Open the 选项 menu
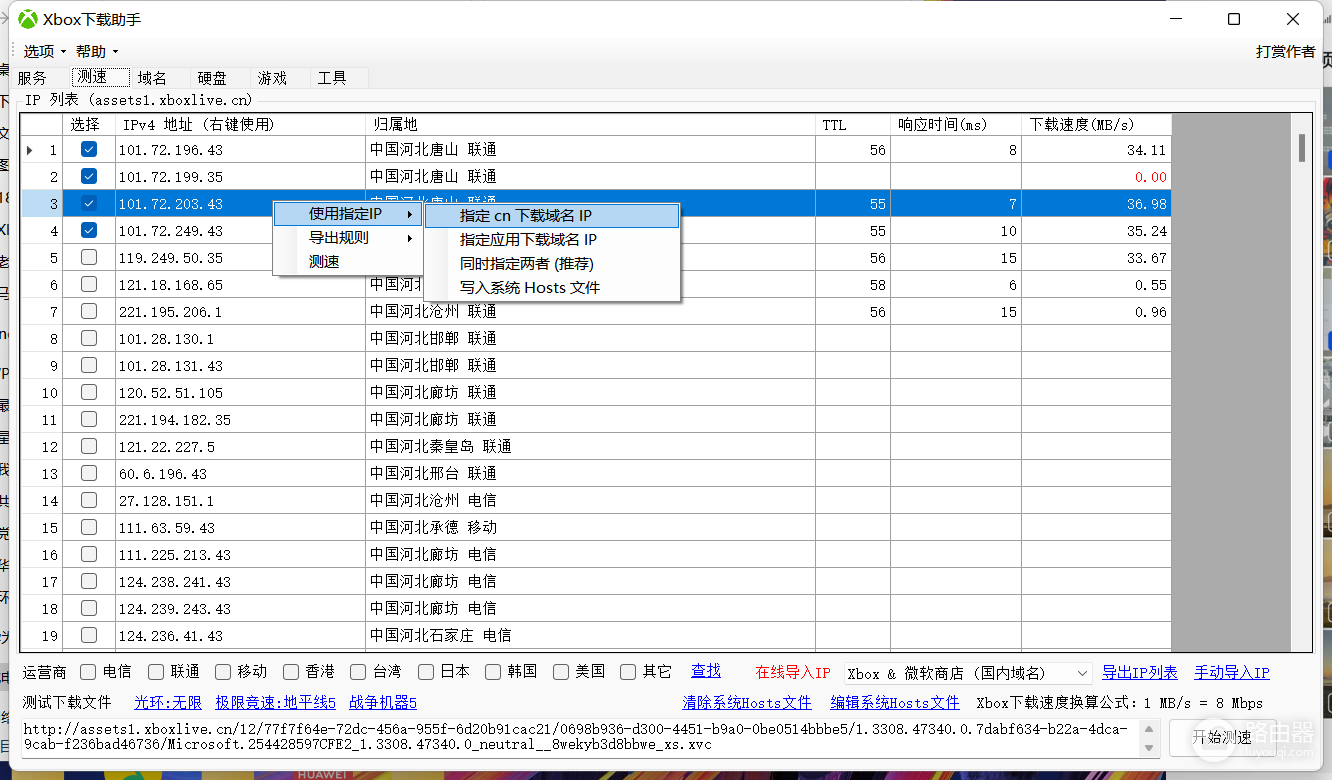Viewport: 1332px width, 780px height. coord(44,51)
